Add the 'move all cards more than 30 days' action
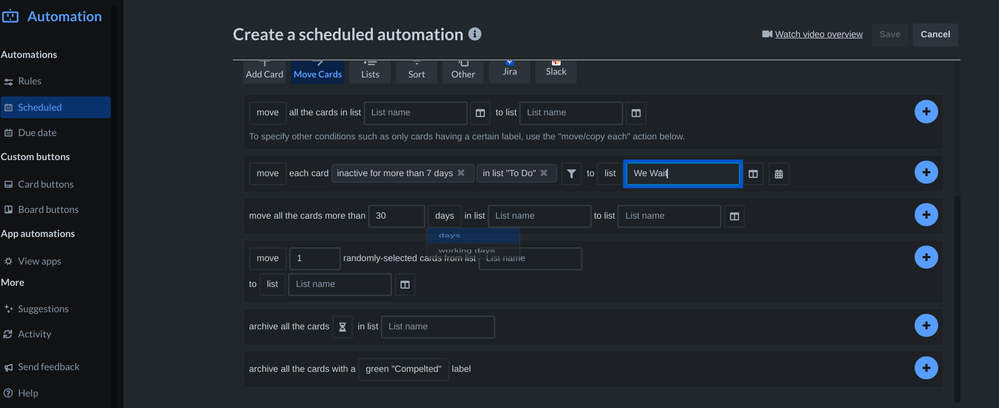 pos(926,214)
